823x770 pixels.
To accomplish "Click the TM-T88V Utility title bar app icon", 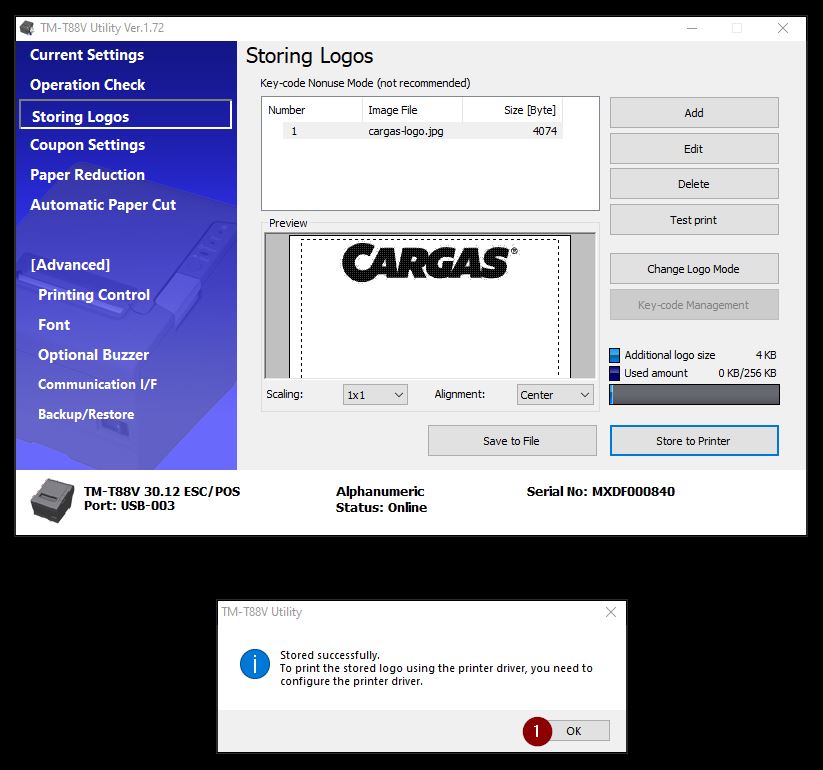I will click(27, 28).
